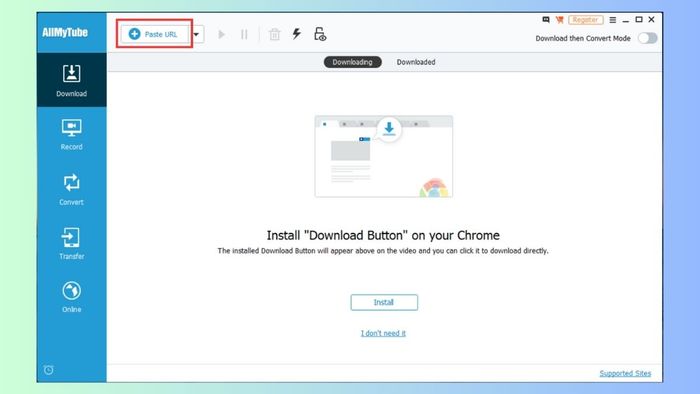
Task: Open the Download sidebar section
Action: coord(71,80)
